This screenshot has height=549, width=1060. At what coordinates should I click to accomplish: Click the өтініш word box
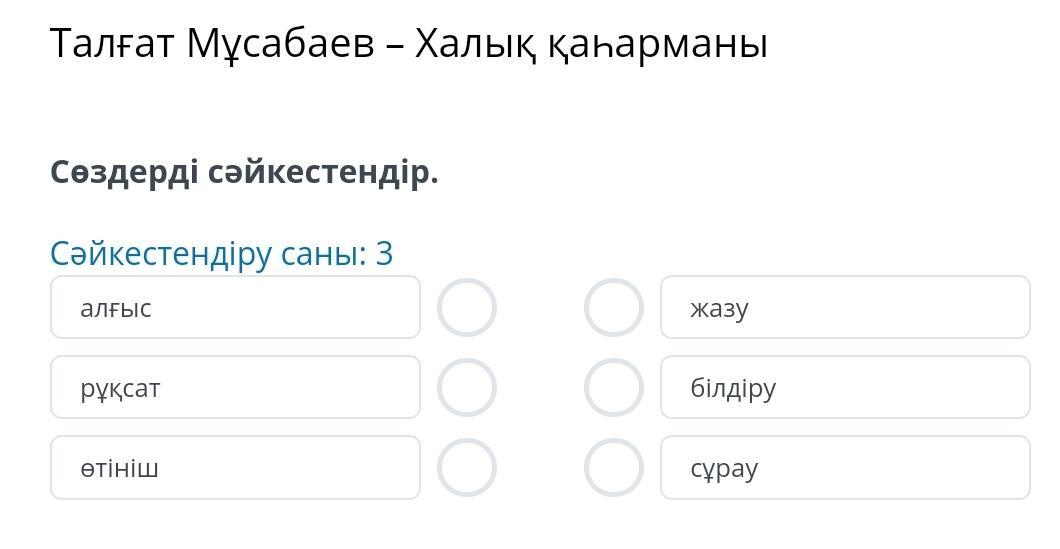point(235,468)
